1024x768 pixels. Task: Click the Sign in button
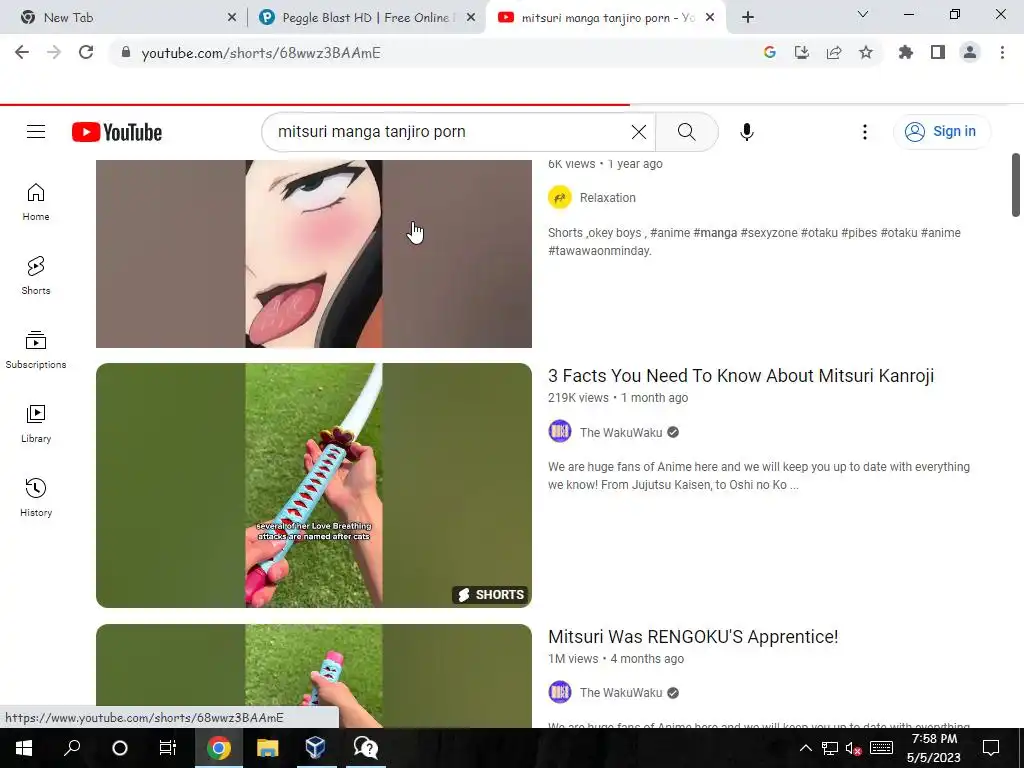(942, 132)
